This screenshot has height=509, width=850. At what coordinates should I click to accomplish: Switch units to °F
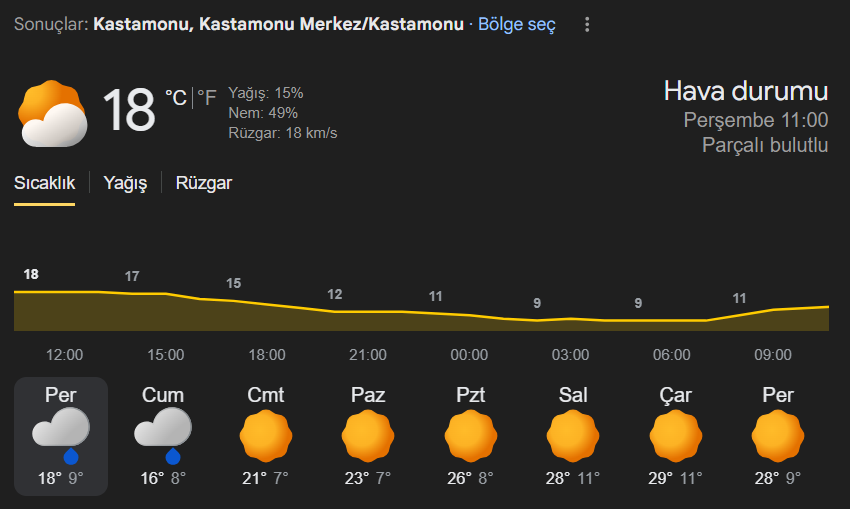click(207, 98)
